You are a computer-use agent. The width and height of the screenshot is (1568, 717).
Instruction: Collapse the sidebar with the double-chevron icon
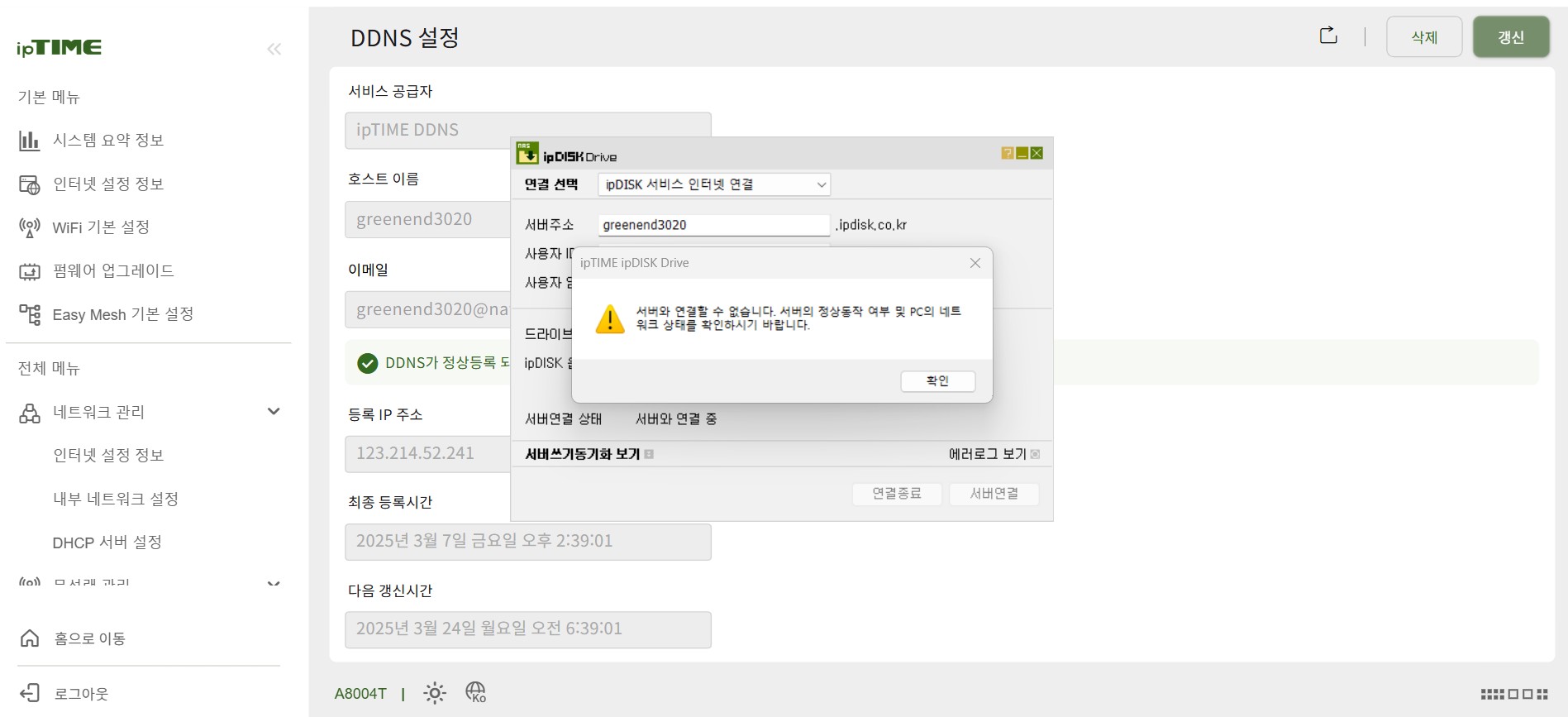coord(274,50)
